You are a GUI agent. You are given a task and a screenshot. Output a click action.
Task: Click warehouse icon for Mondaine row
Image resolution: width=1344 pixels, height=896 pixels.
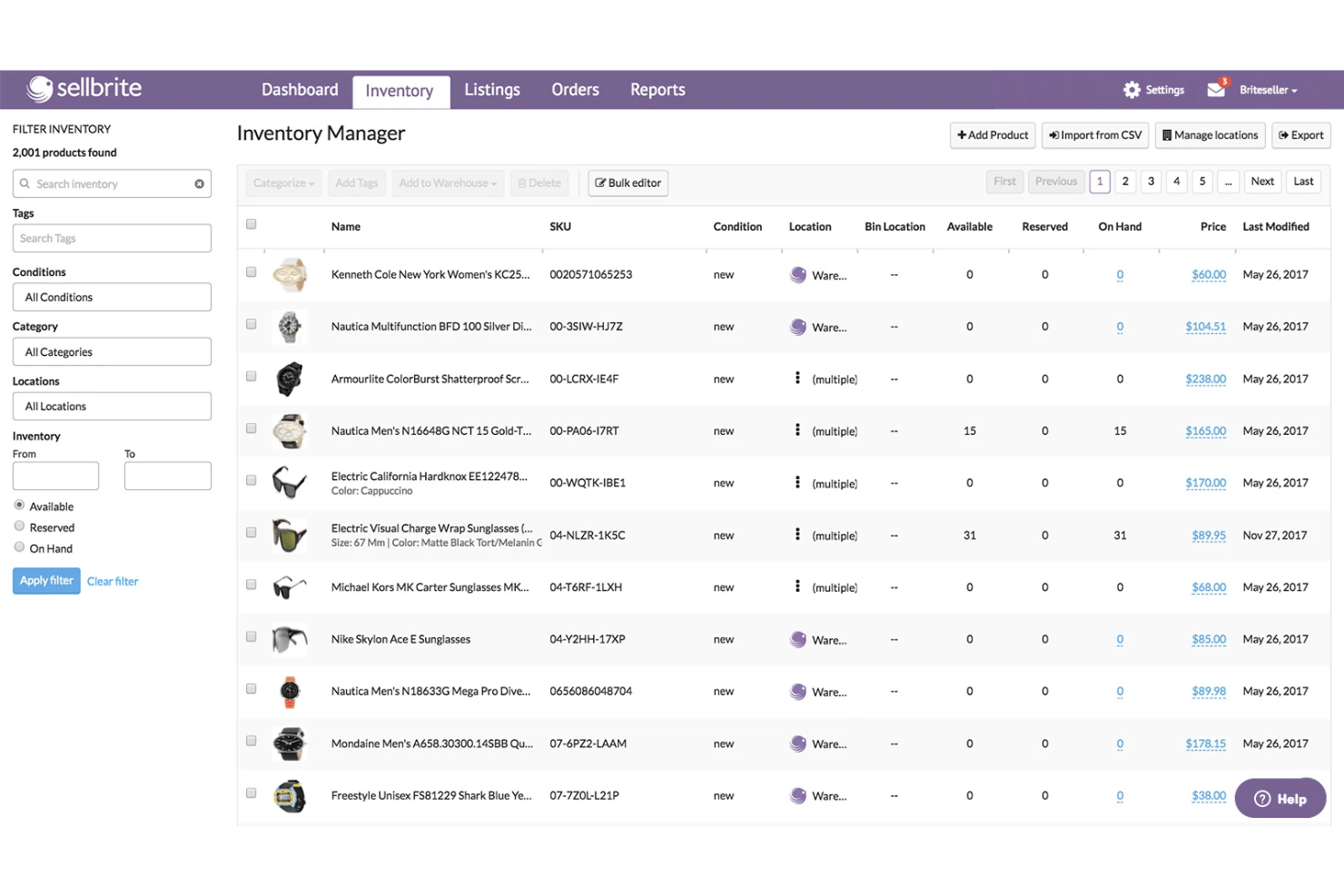tap(798, 743)
